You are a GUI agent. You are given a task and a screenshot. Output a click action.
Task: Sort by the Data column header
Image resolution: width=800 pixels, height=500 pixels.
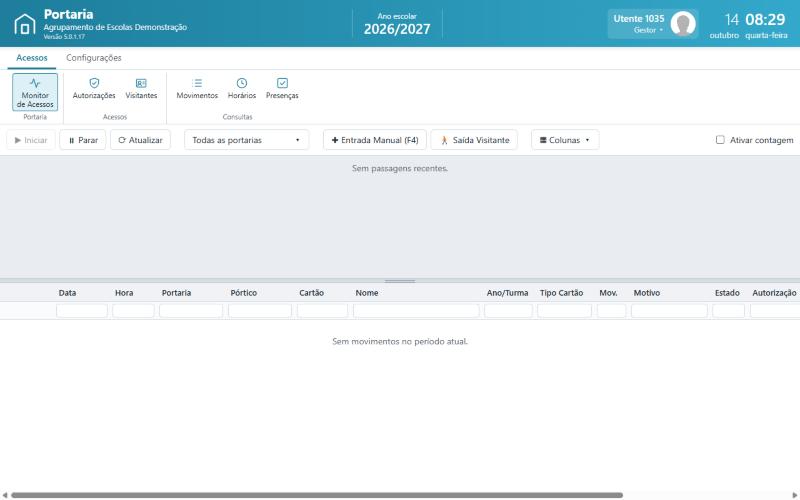(x=67, y=293)
